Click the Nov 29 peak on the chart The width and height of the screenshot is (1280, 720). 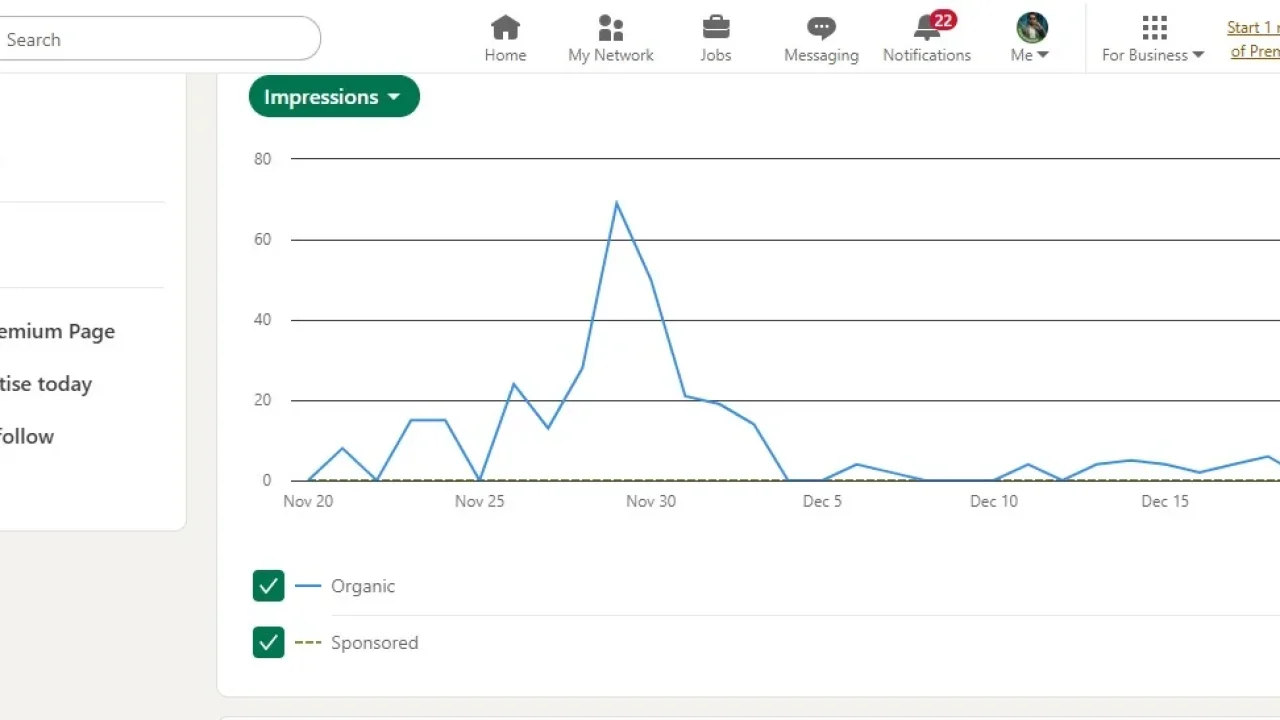(617, 203)
